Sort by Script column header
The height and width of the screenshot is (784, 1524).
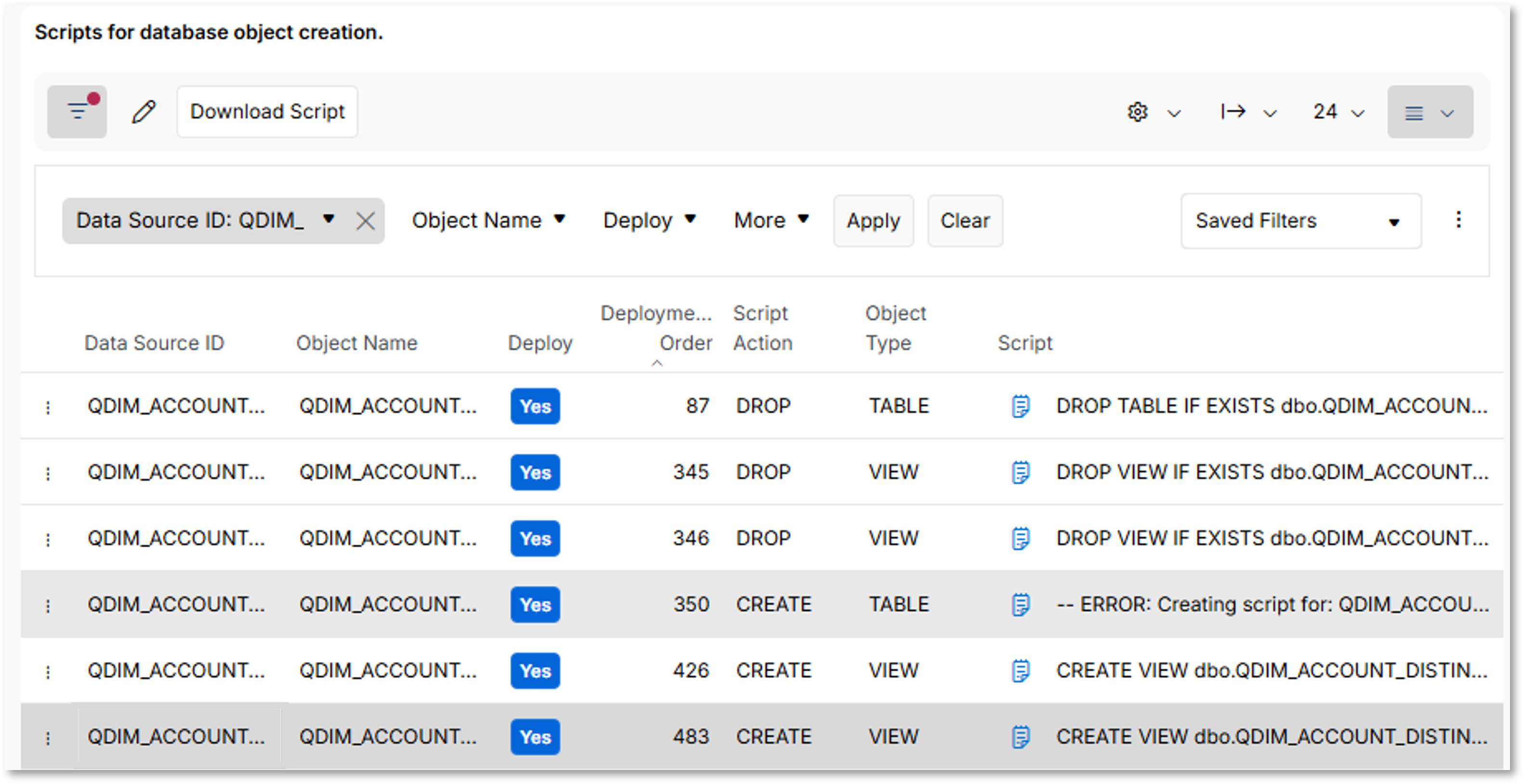[1025, 342]
